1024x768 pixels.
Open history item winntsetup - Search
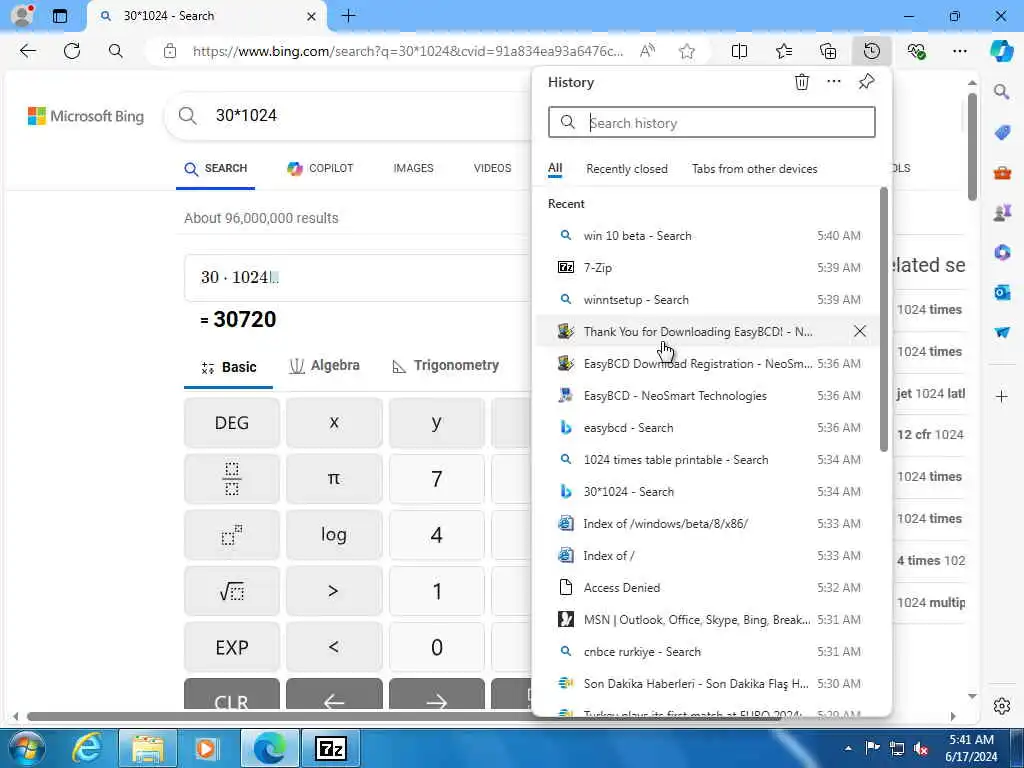click(x=709, y=300)
